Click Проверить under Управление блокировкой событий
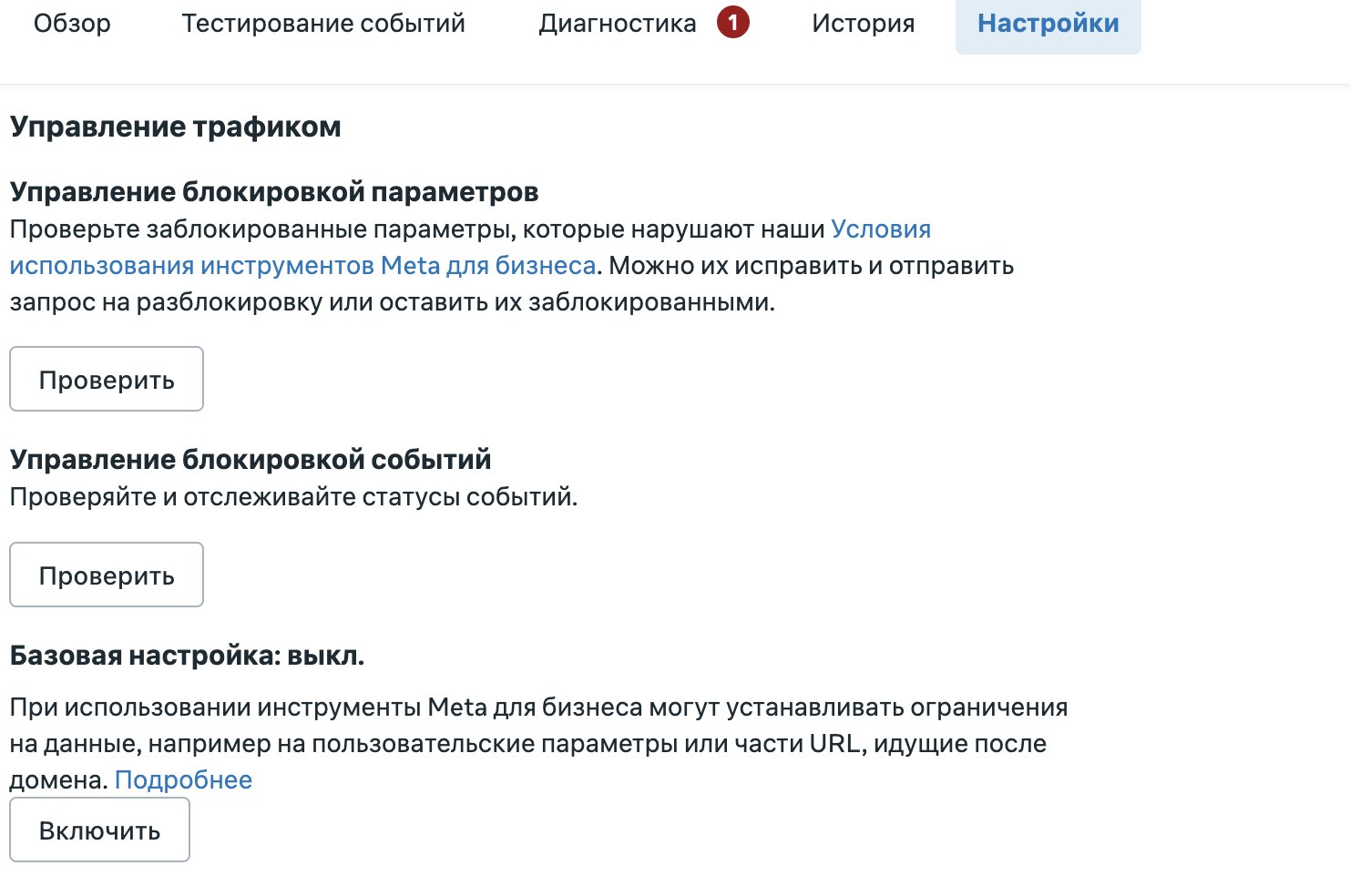 [107, 575]
